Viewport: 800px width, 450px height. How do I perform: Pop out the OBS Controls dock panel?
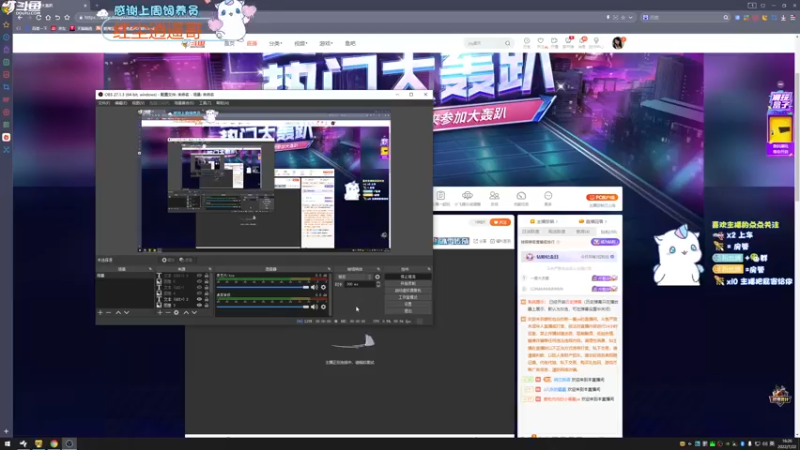click(x=429, y=269)
